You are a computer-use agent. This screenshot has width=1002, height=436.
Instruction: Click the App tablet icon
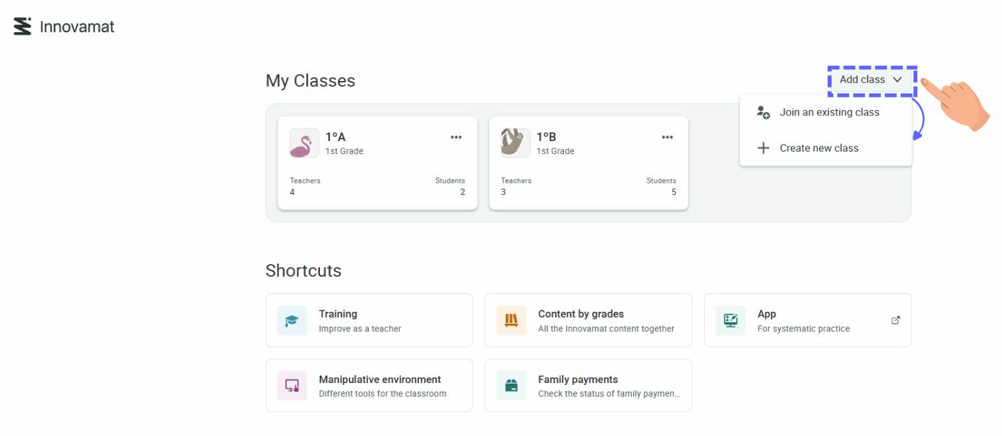pyautogui.click(x=731, y=321)
